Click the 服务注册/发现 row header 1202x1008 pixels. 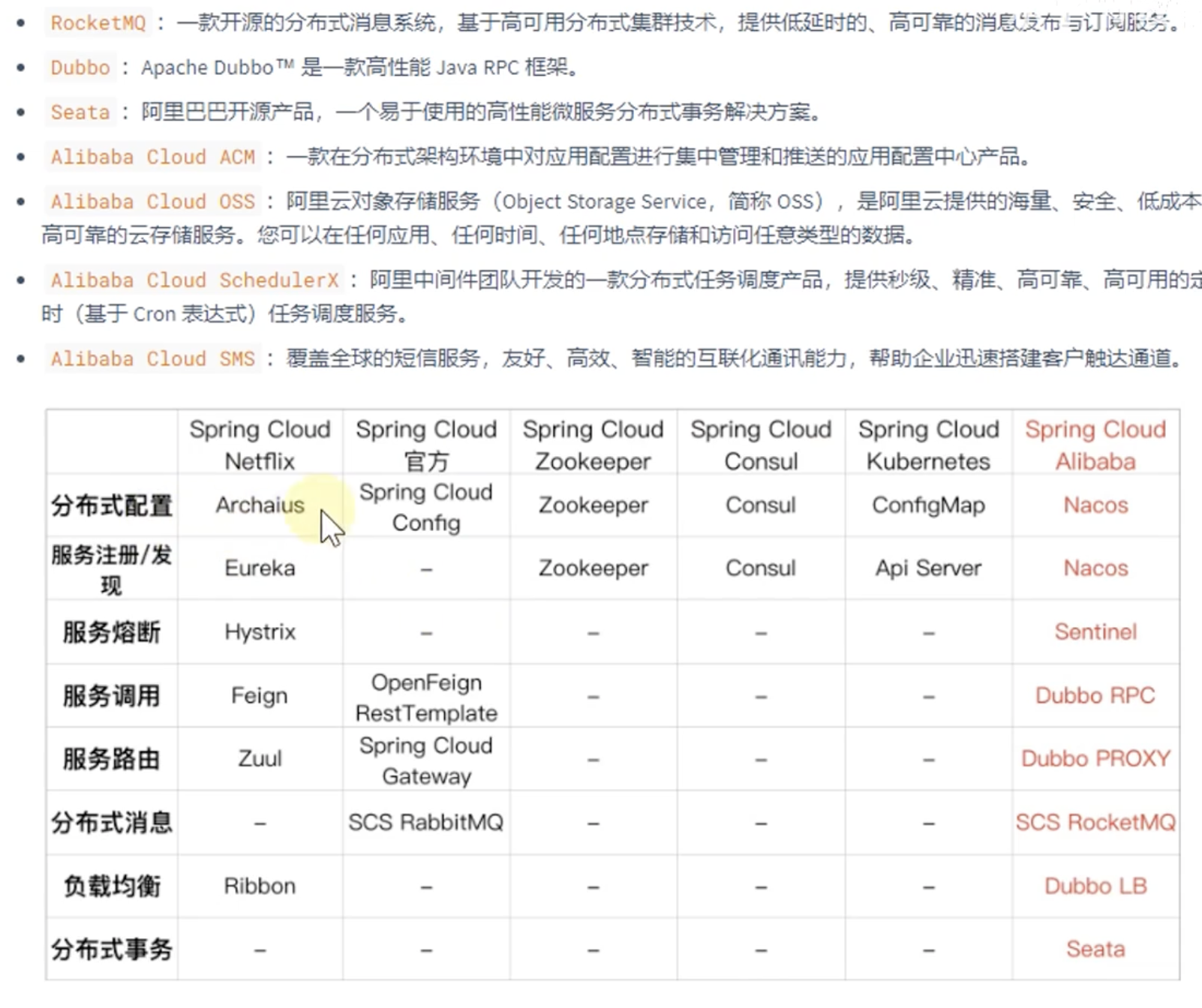(111, 569)
